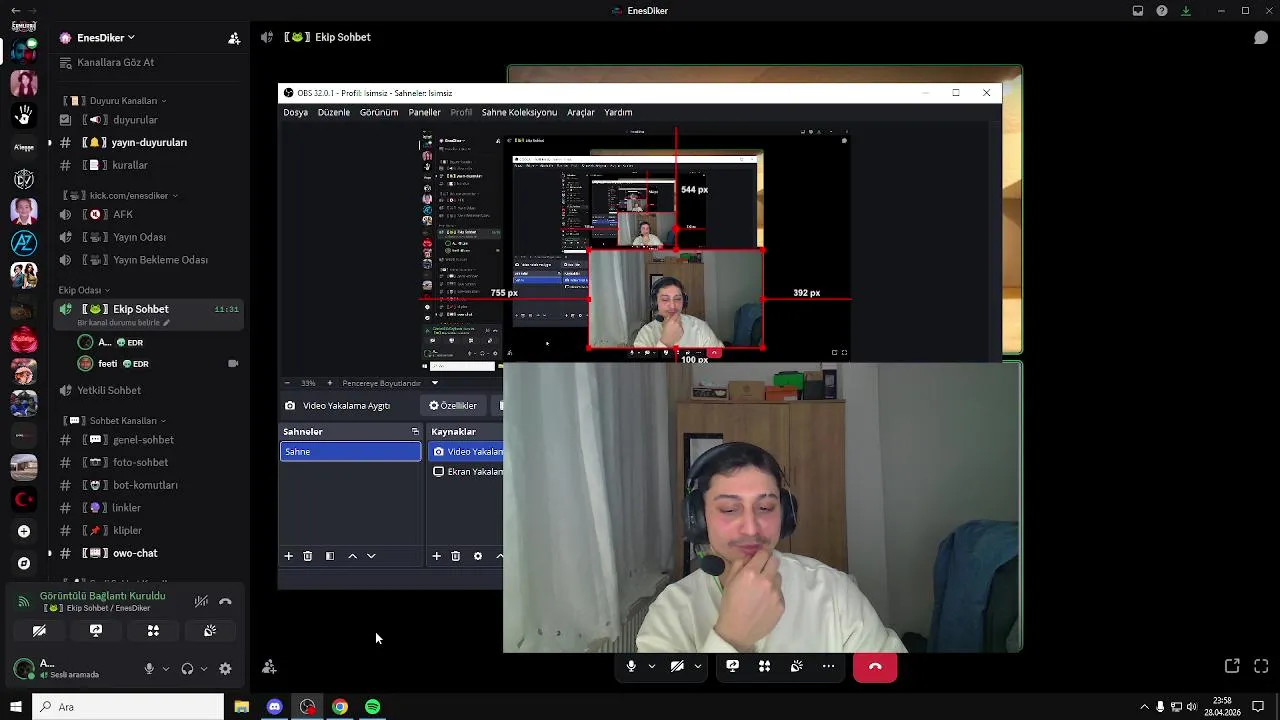Viewport: 1280px width, 720px height.
Task: Click the Özellikler button in streamed OBS
Action: [x=453, y=406]
